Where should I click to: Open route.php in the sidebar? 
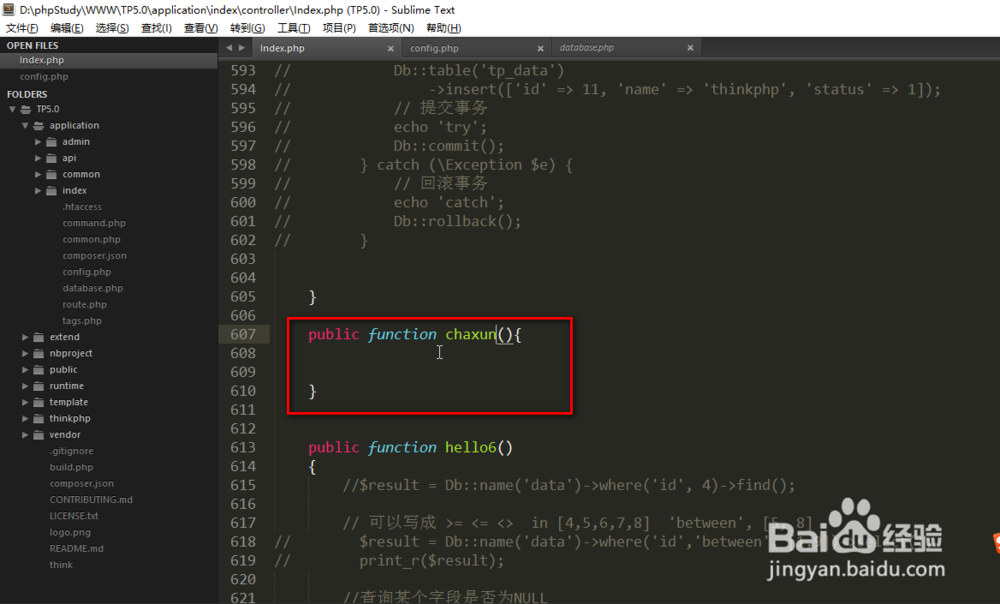coord(84,304)
